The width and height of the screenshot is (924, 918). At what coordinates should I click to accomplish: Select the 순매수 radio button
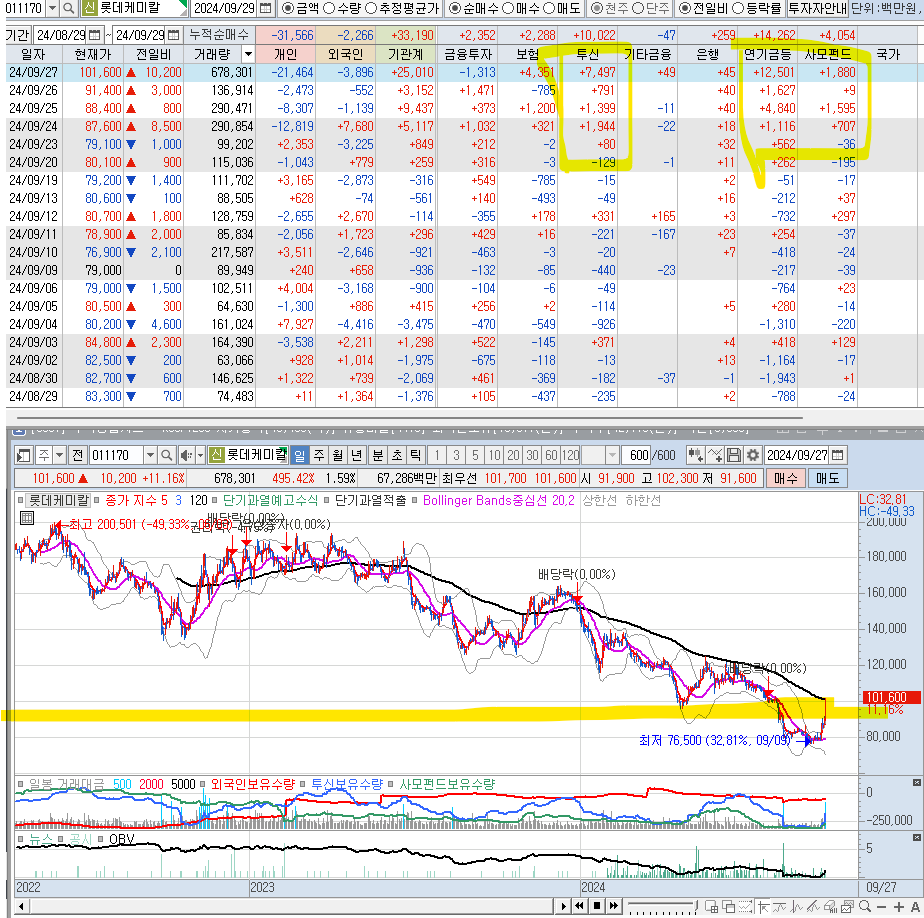point(454,8)
